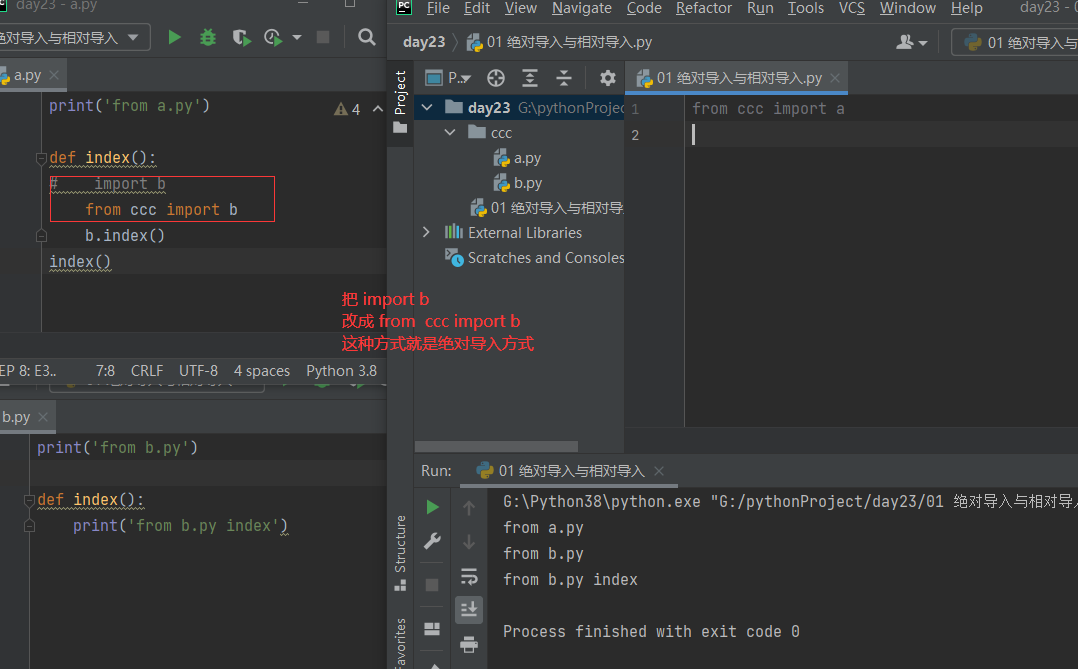
Task: Click 01 绝对导入与相对导入.py breadcrumb
Action: [559, 42]
